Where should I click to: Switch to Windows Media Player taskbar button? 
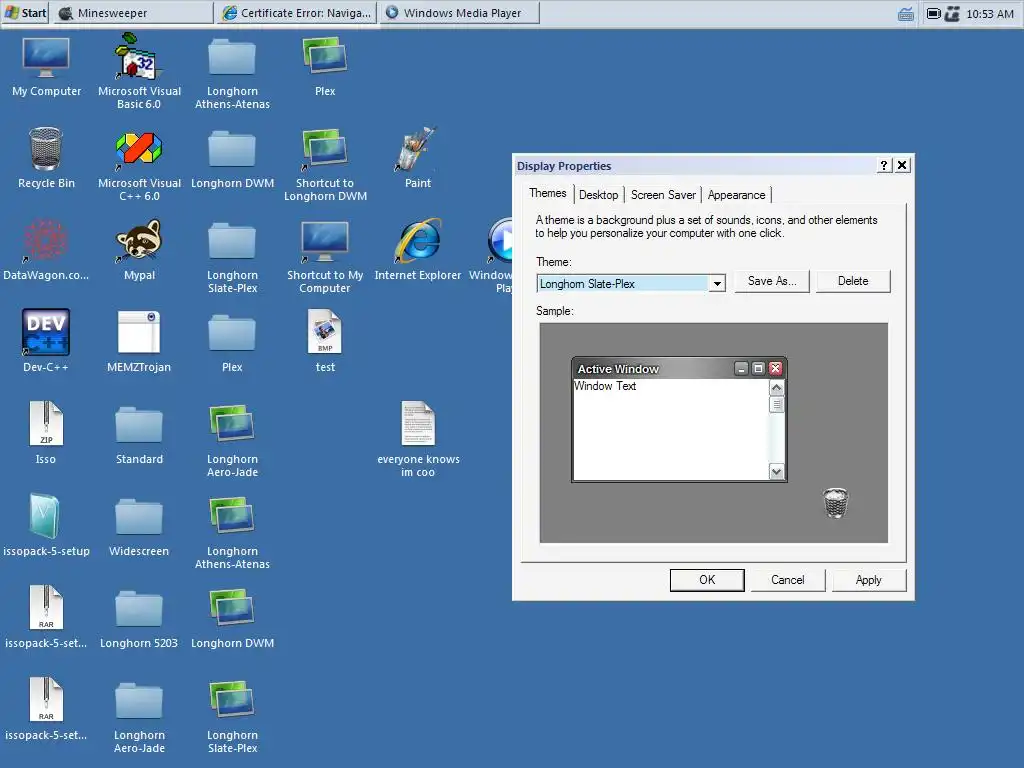pos(460,12)
